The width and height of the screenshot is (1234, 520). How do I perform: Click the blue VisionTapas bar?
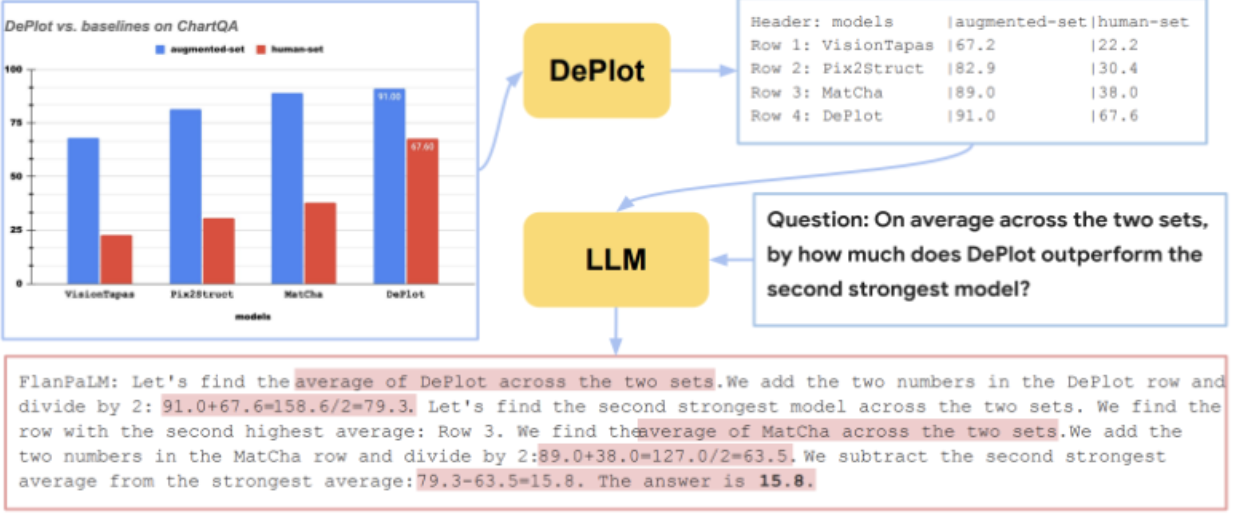[x=83, y=210]
